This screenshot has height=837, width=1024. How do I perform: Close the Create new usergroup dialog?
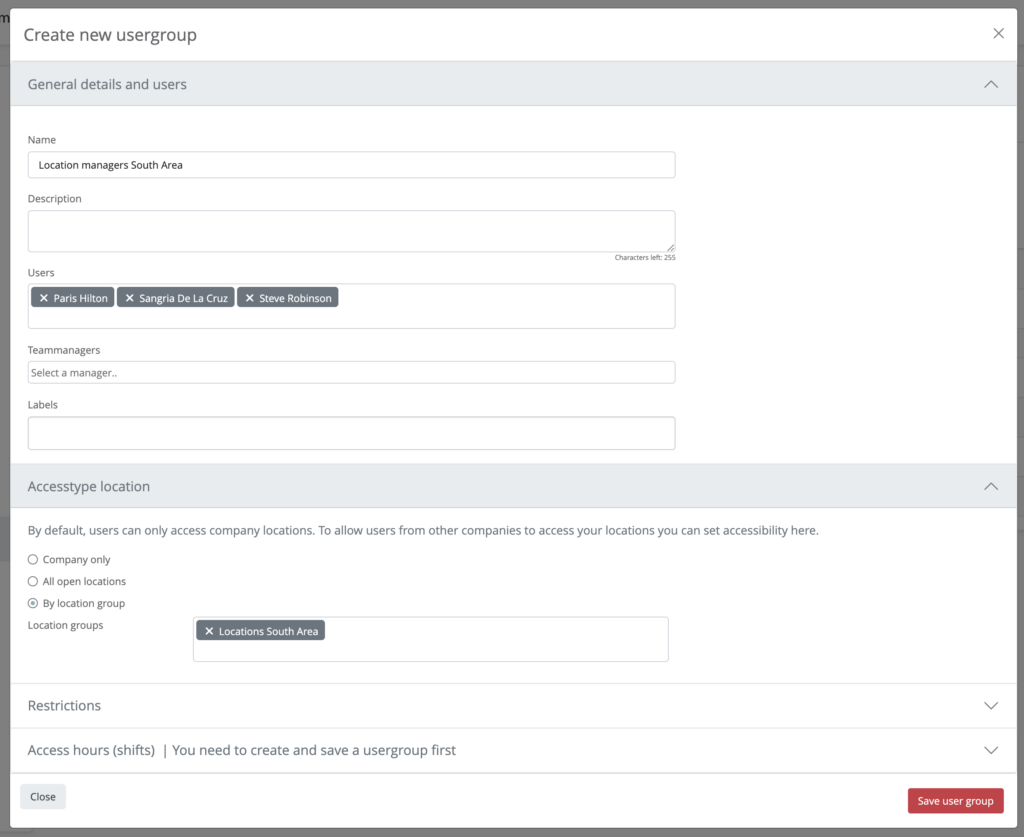click(x=42, y=796)
